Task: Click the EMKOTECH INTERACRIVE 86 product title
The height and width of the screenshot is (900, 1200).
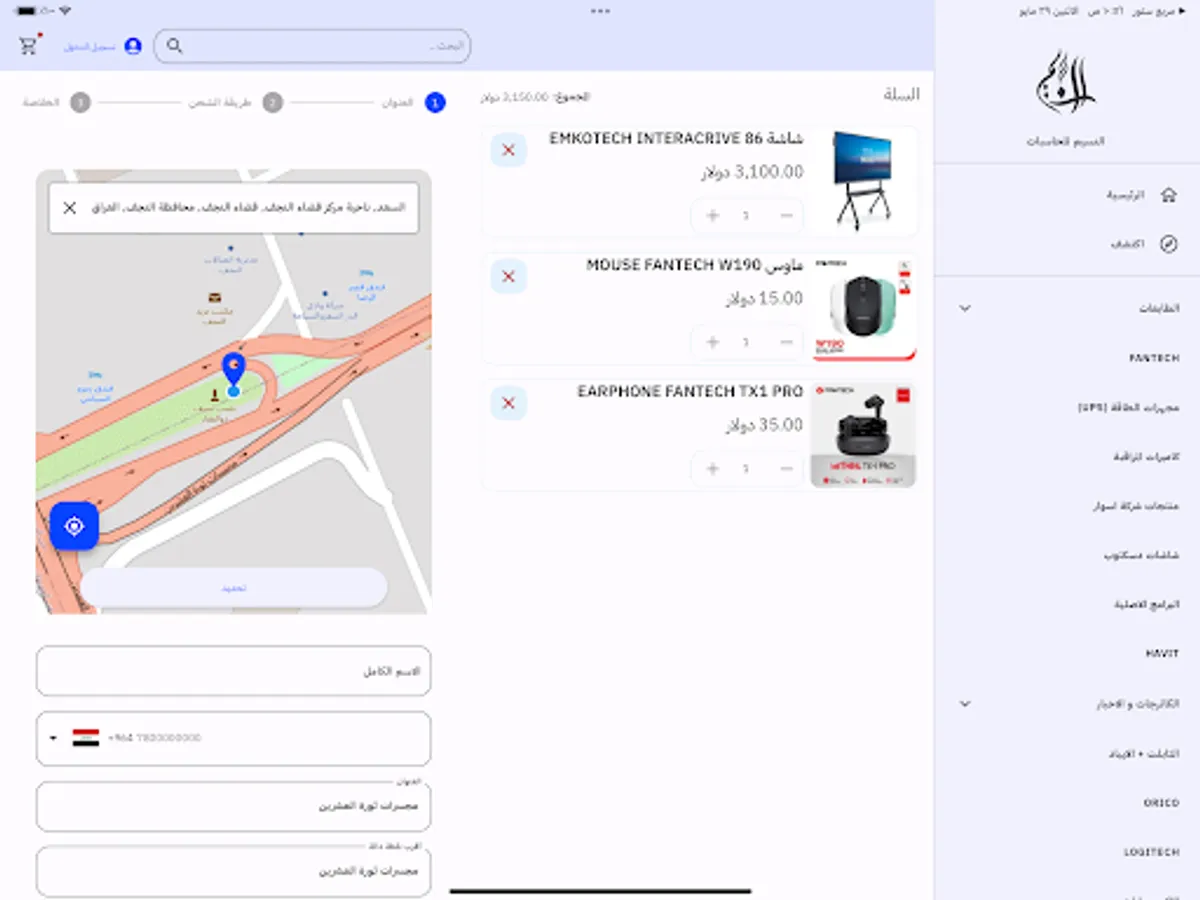Action: (x=676, y=139)
